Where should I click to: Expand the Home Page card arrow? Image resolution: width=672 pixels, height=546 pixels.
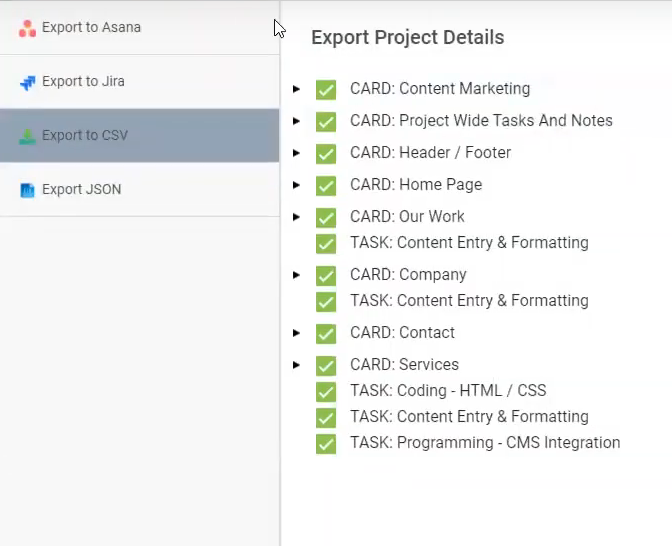[x=296, y=185]
